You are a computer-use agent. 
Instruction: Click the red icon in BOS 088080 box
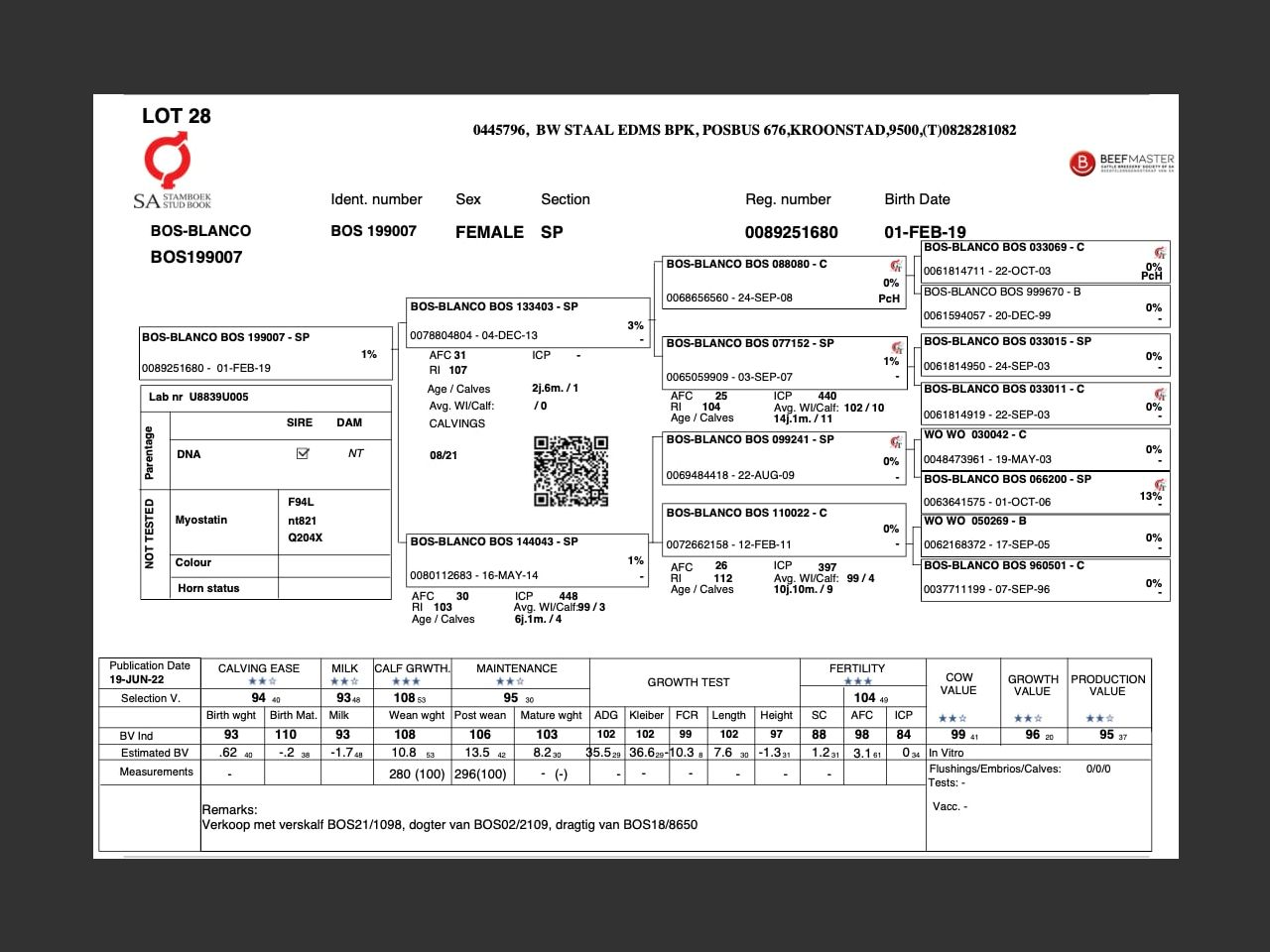pos(896,266)
